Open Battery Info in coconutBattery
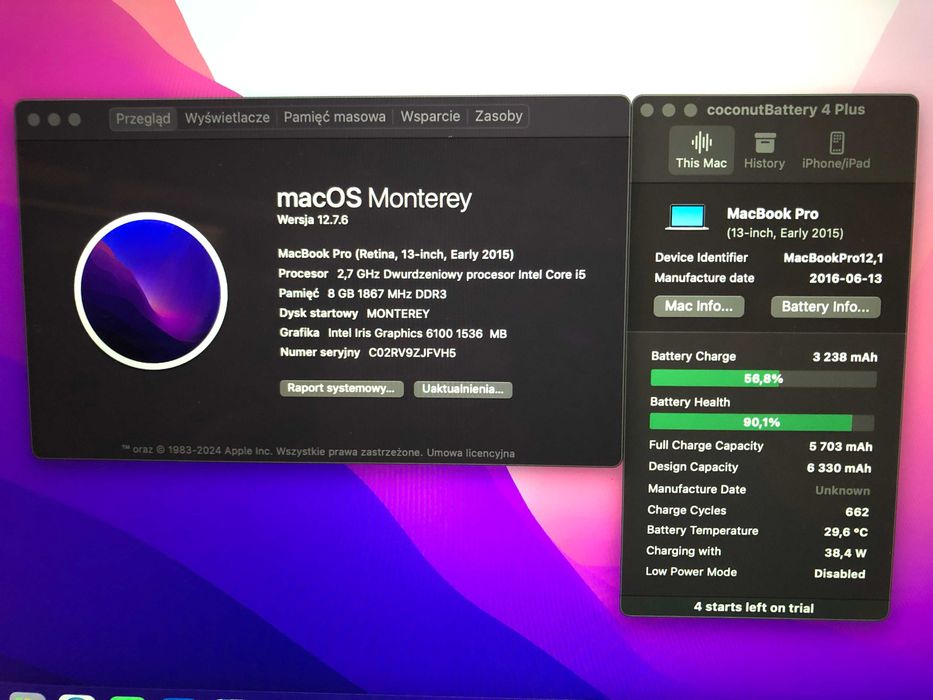The height and width of the screenshot is (700, 933). 825,307
